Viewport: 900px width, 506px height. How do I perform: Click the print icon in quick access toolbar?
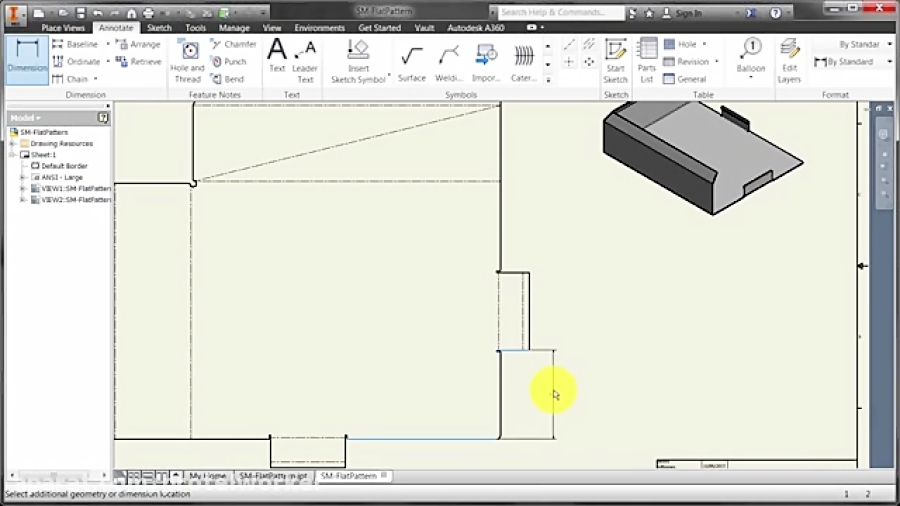pyautogui.click(x=148, y=13)
